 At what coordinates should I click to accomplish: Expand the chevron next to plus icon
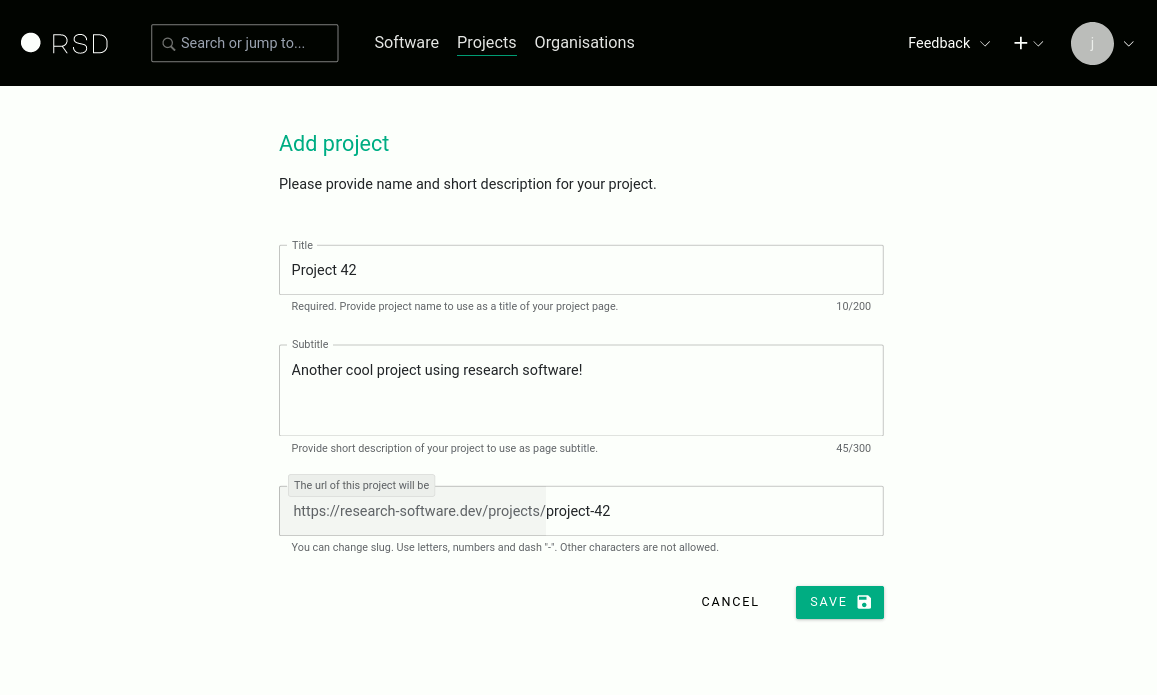[x=1039, y=44]
